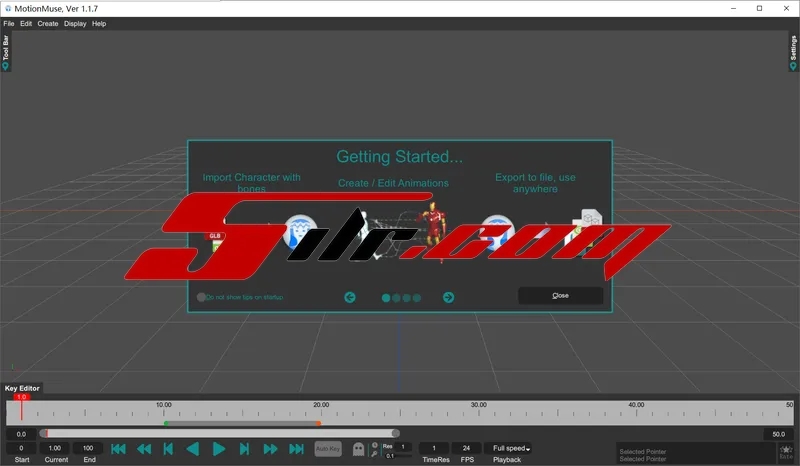800x466 pixels.
Task: Click the 'Import Character with bones' text
Action: point(252,183)
